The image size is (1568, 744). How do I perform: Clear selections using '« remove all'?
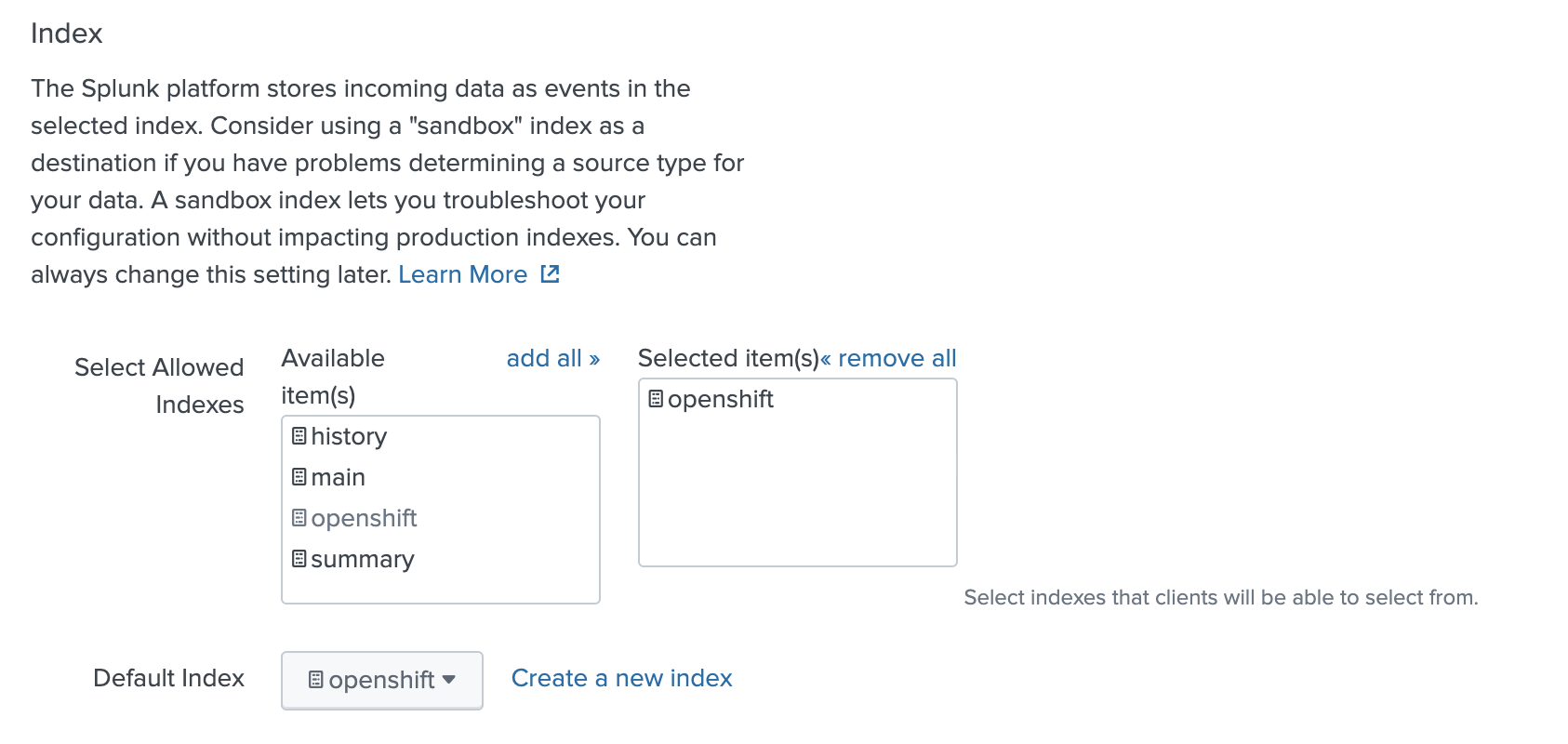click(888, 358)
